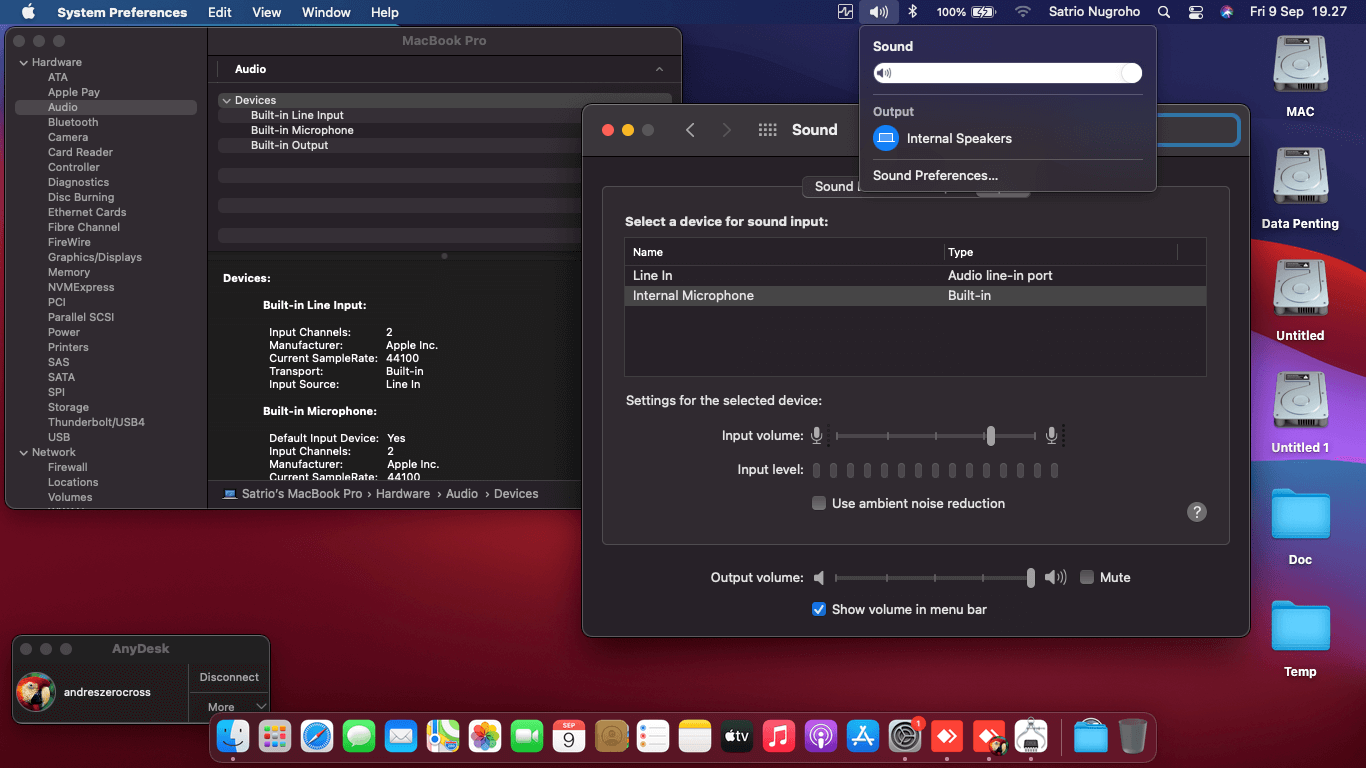Click the Input volume slider track
The image size is (1366, 768).
tap(935, 436)
